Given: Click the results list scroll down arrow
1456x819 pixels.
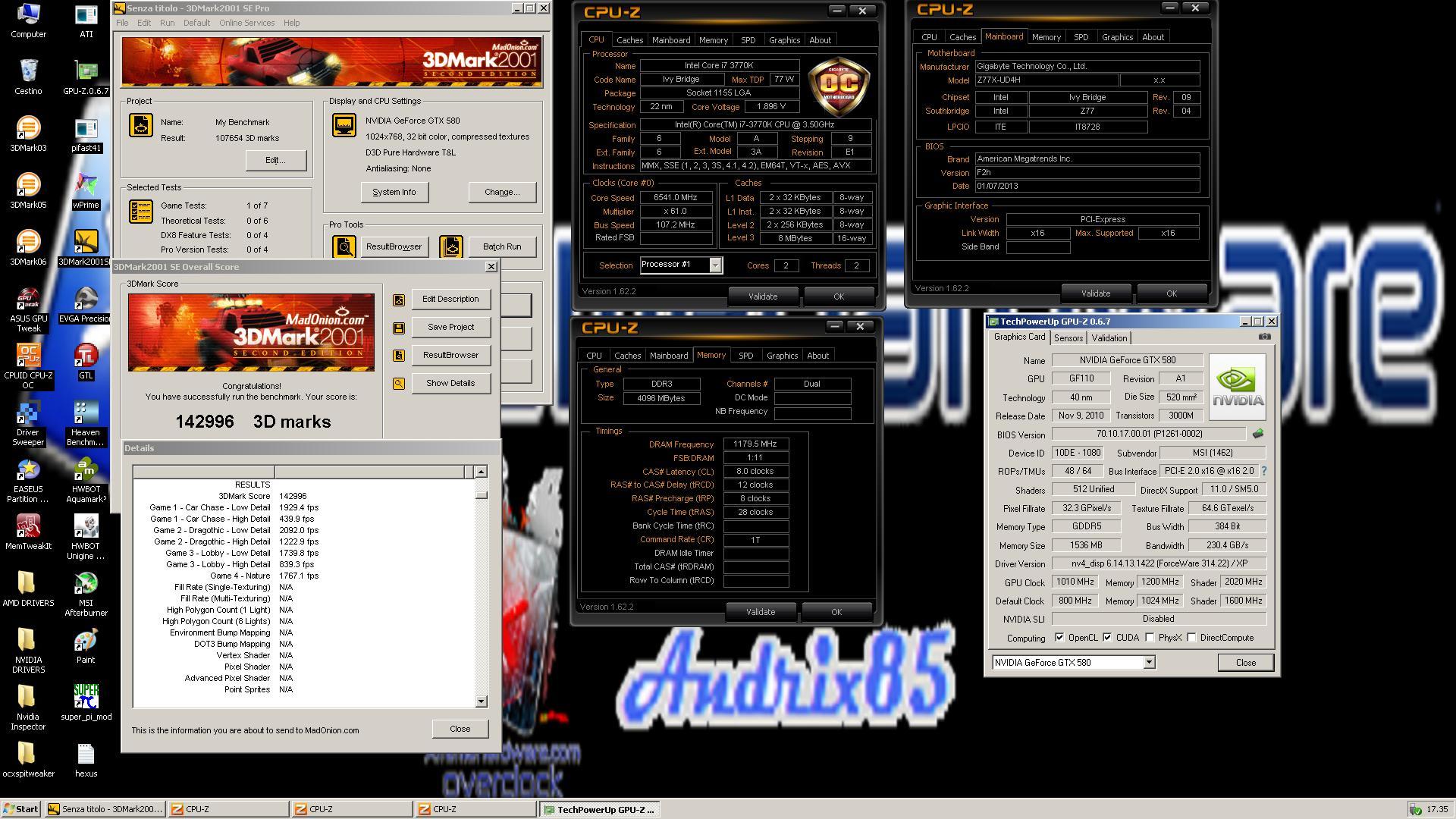Looking at the screenshot, I should 481,701.
